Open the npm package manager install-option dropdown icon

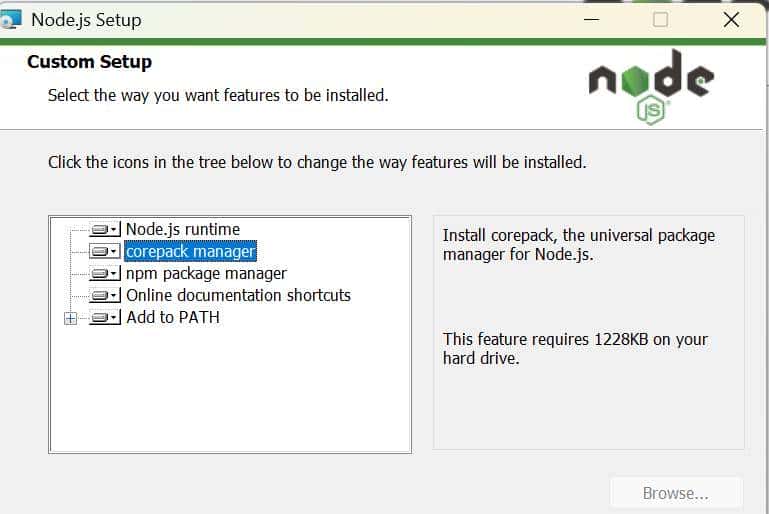tap(104, 273)
